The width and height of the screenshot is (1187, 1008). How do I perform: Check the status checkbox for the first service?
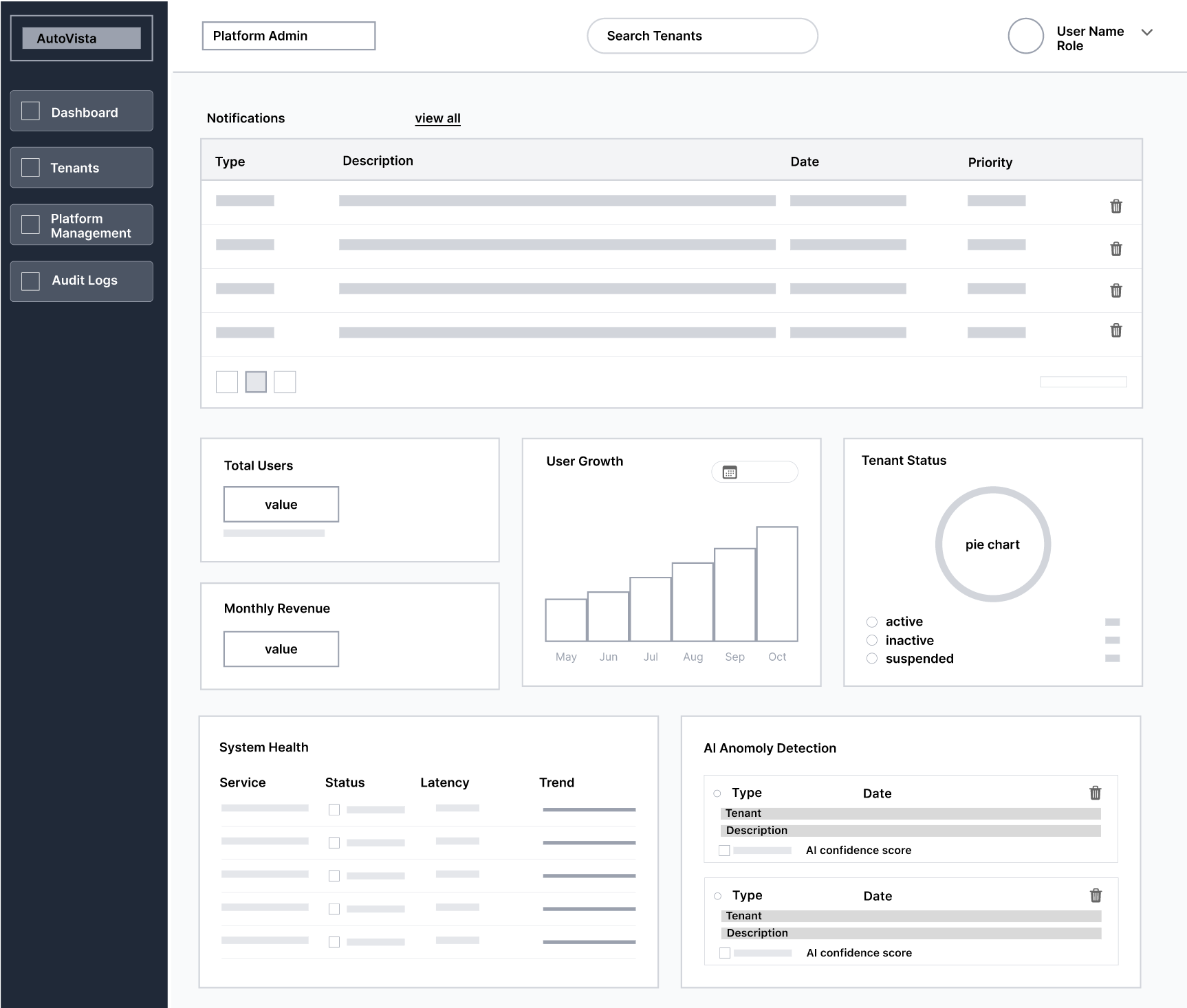[335, 810]
